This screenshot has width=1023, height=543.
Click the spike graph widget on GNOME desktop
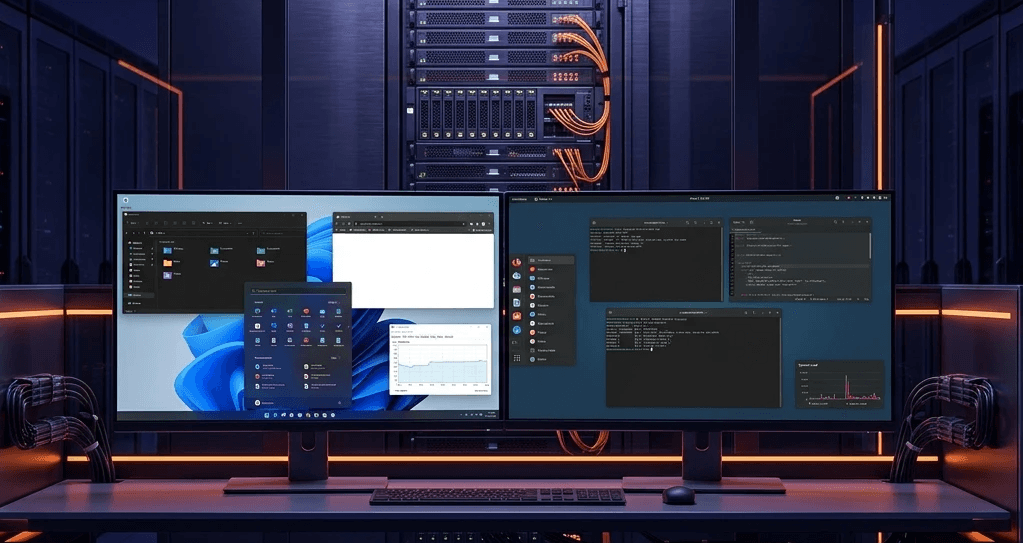click(840, 384)
